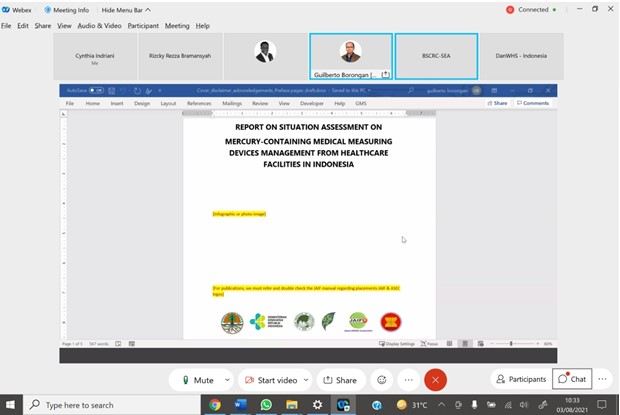Open the Participants panel
The width and height of the screenshot is (620, 415).
(x=521, y=379)
